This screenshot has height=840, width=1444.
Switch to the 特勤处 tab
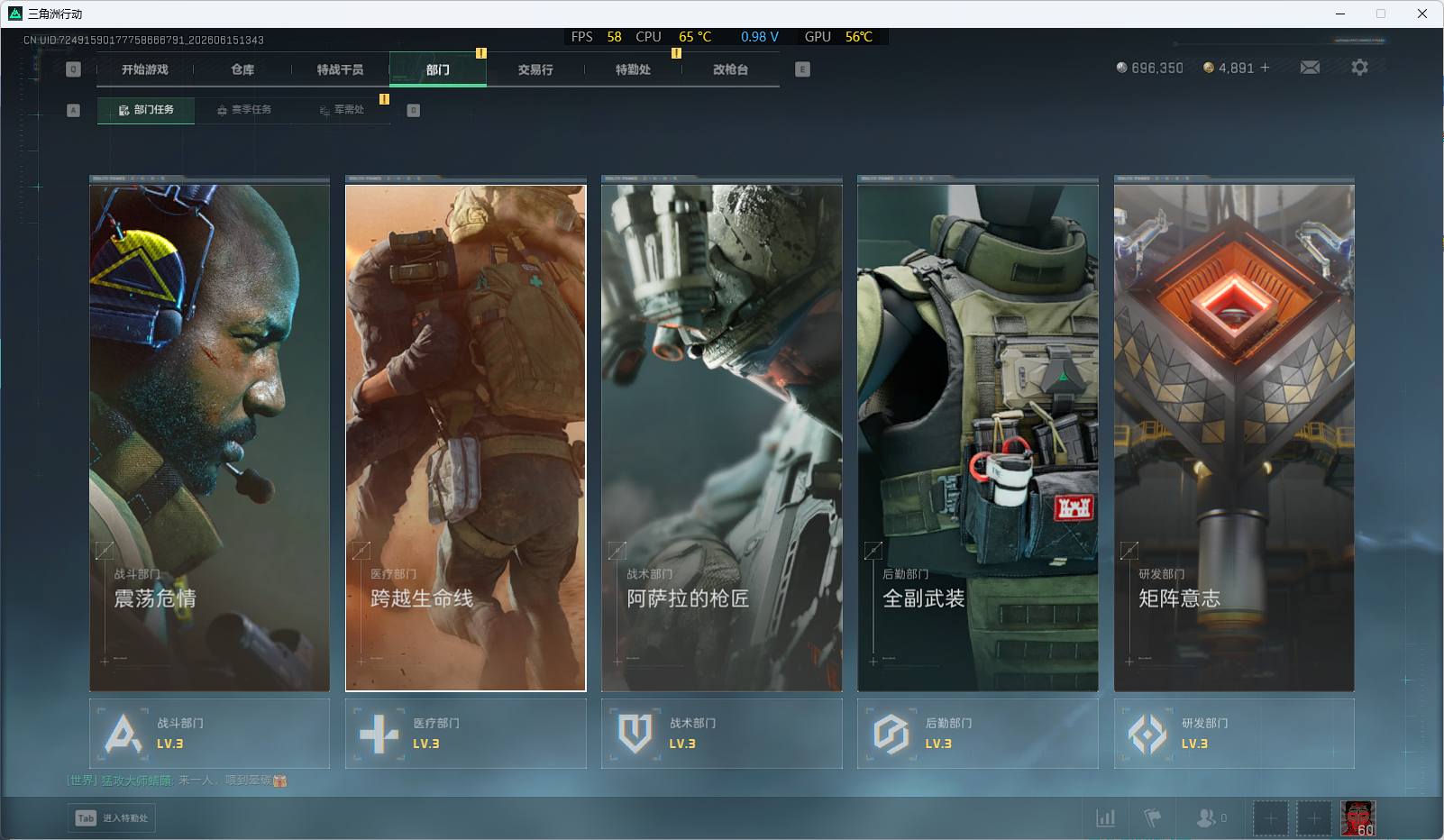tap(633, 69)
